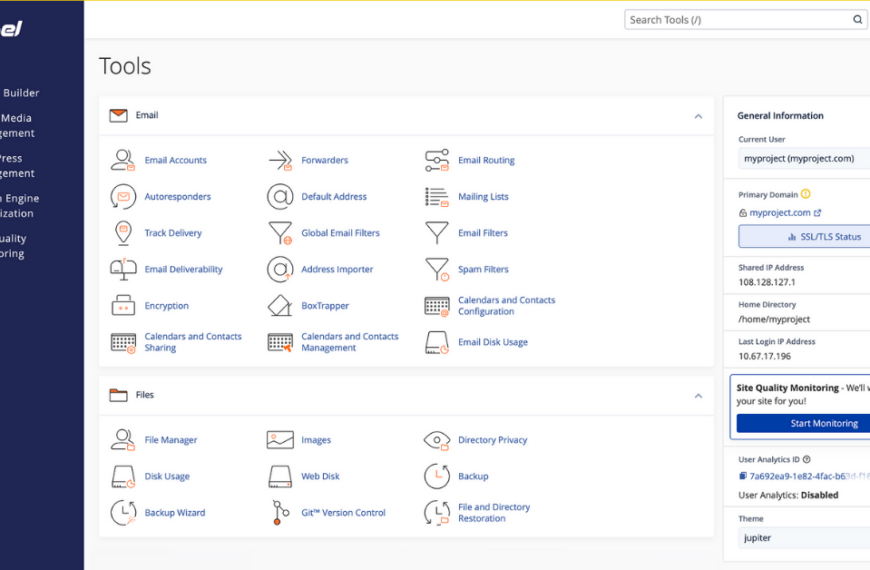Click the Backup clock icon
Viewport: 870px width, 570px height.
[437, 476]
